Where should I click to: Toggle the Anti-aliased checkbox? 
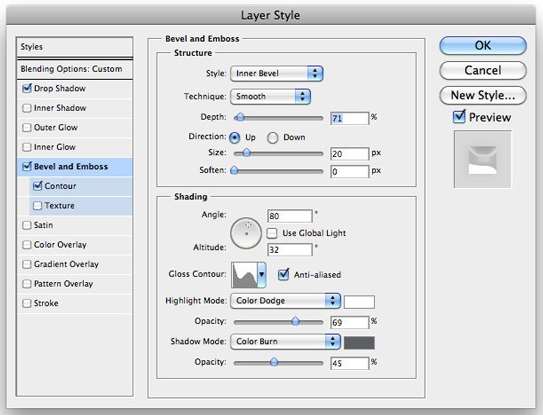point(283,275)
